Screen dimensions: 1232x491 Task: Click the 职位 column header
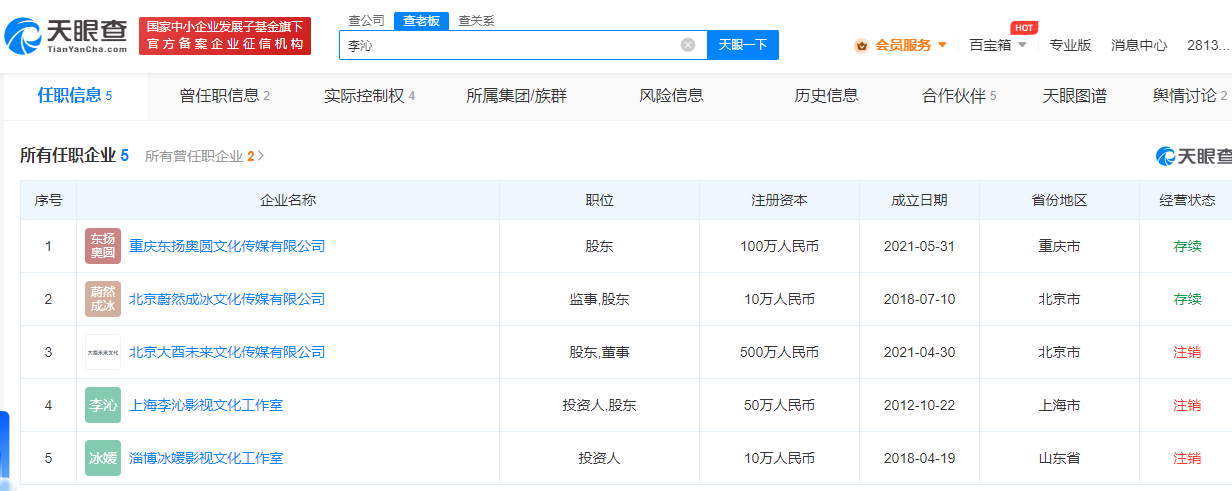coord(599,200)
